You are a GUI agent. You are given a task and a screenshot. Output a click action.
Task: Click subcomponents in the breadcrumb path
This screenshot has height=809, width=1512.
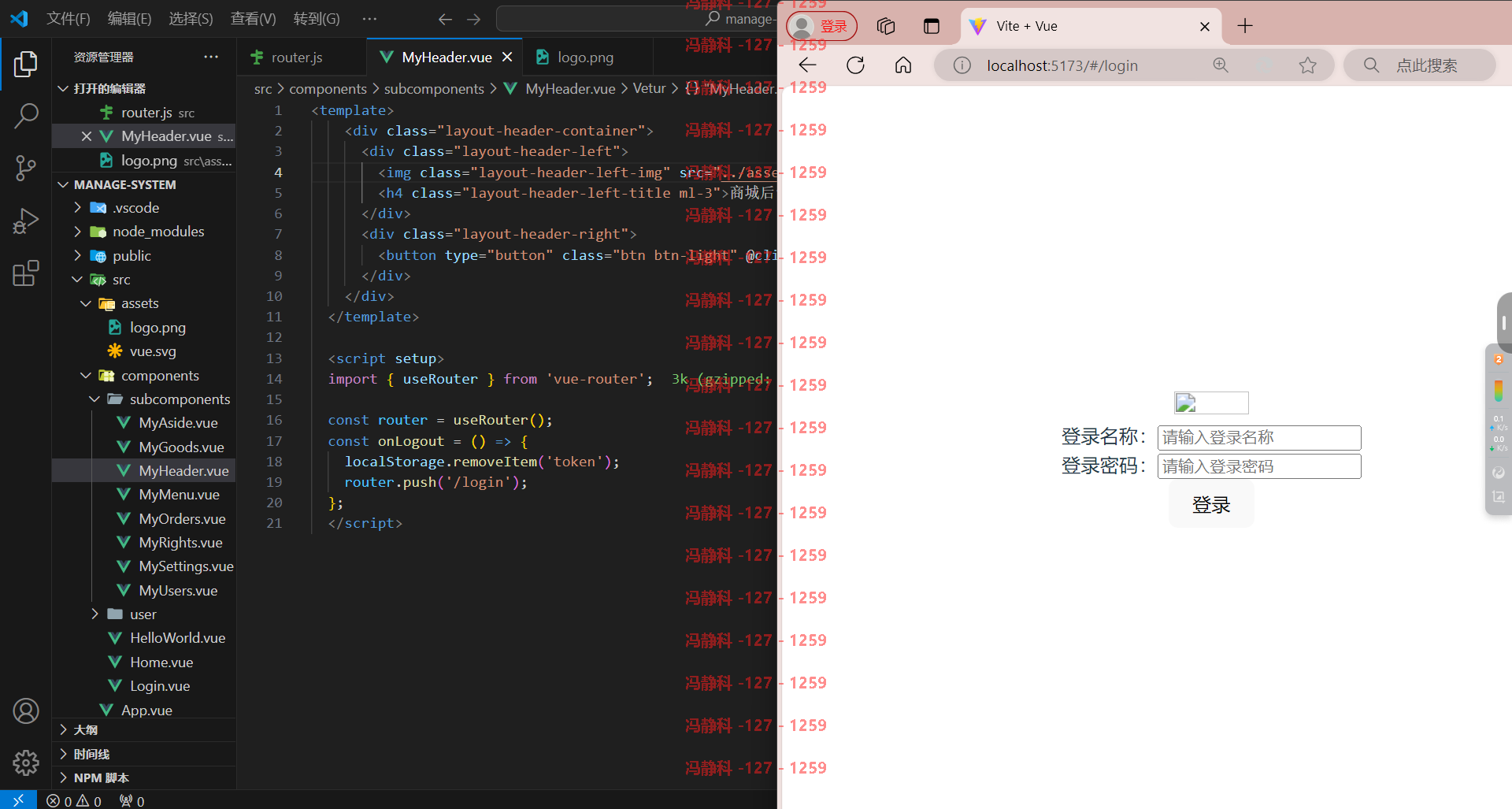click(x=434, y=89)
